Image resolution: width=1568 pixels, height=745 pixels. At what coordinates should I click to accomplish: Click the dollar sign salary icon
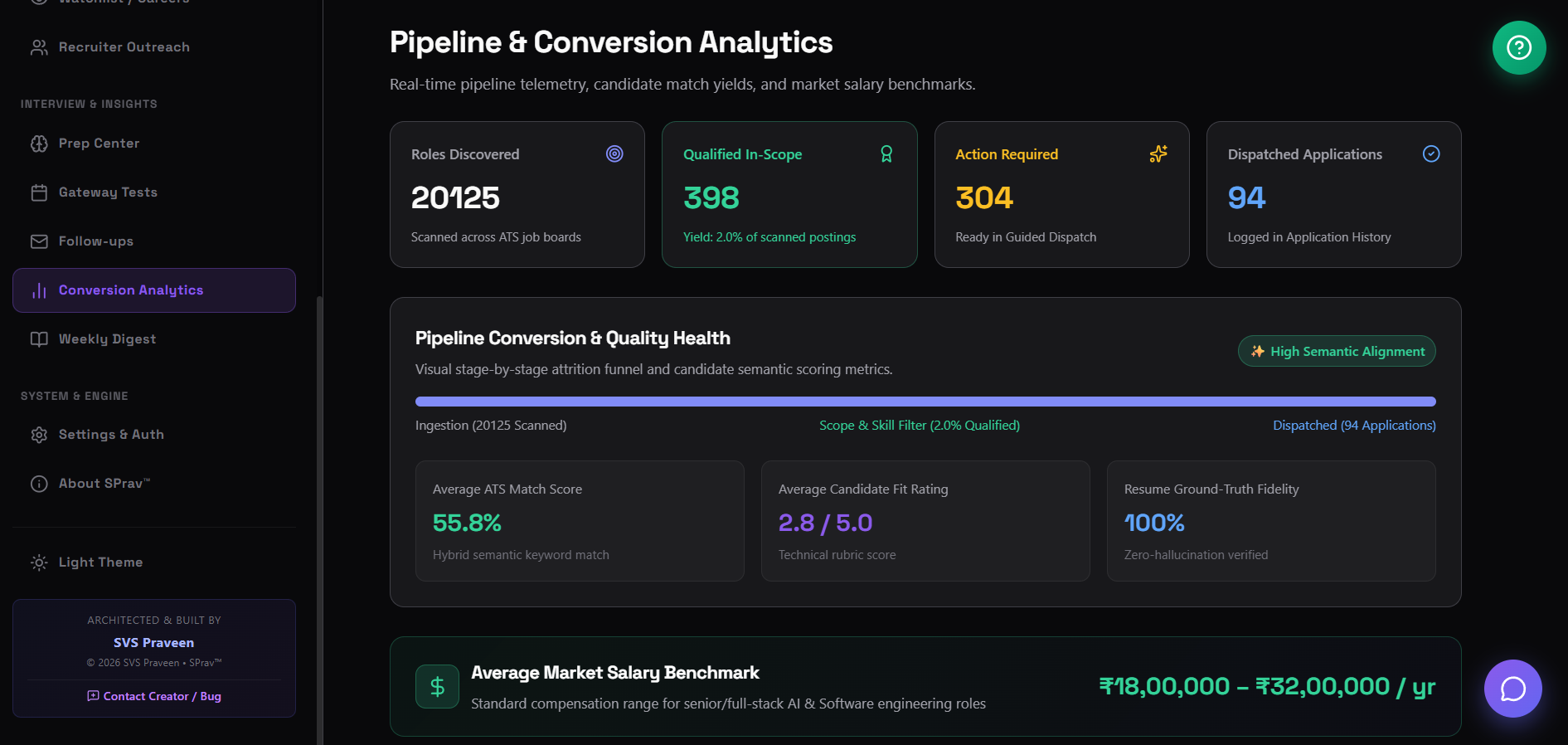[437, 686]
